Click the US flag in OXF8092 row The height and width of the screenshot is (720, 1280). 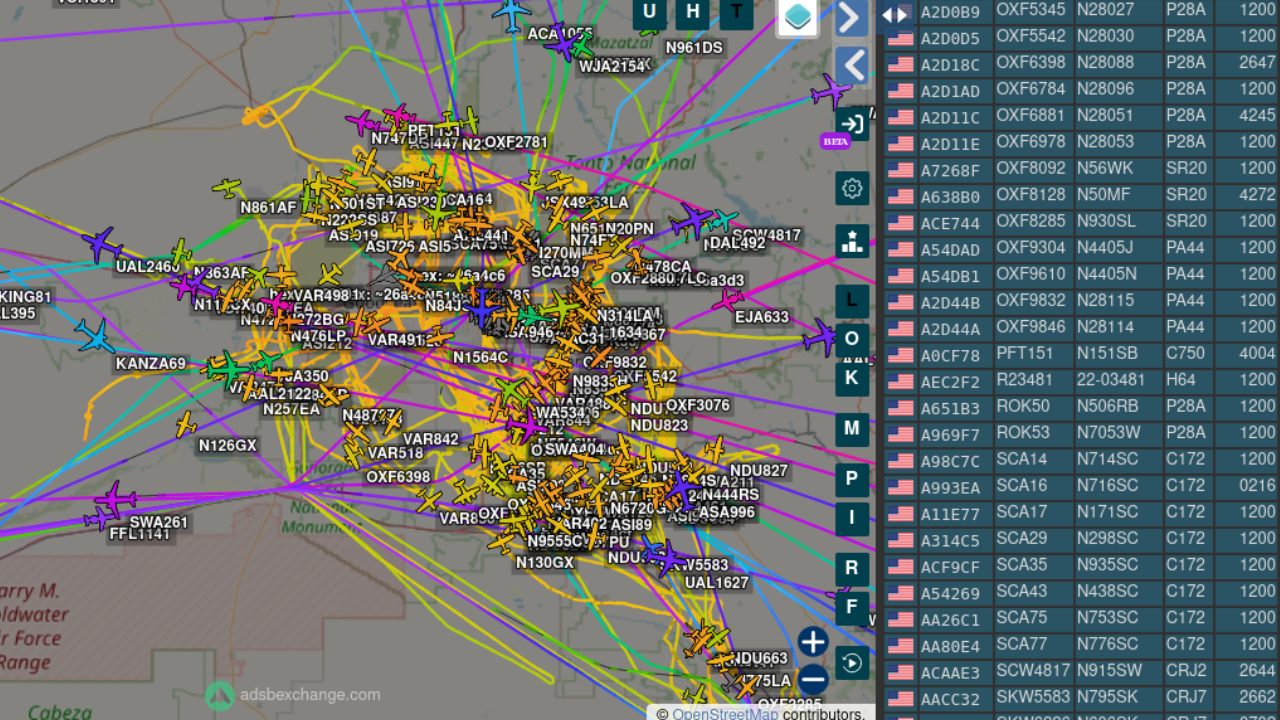point(901,169)
